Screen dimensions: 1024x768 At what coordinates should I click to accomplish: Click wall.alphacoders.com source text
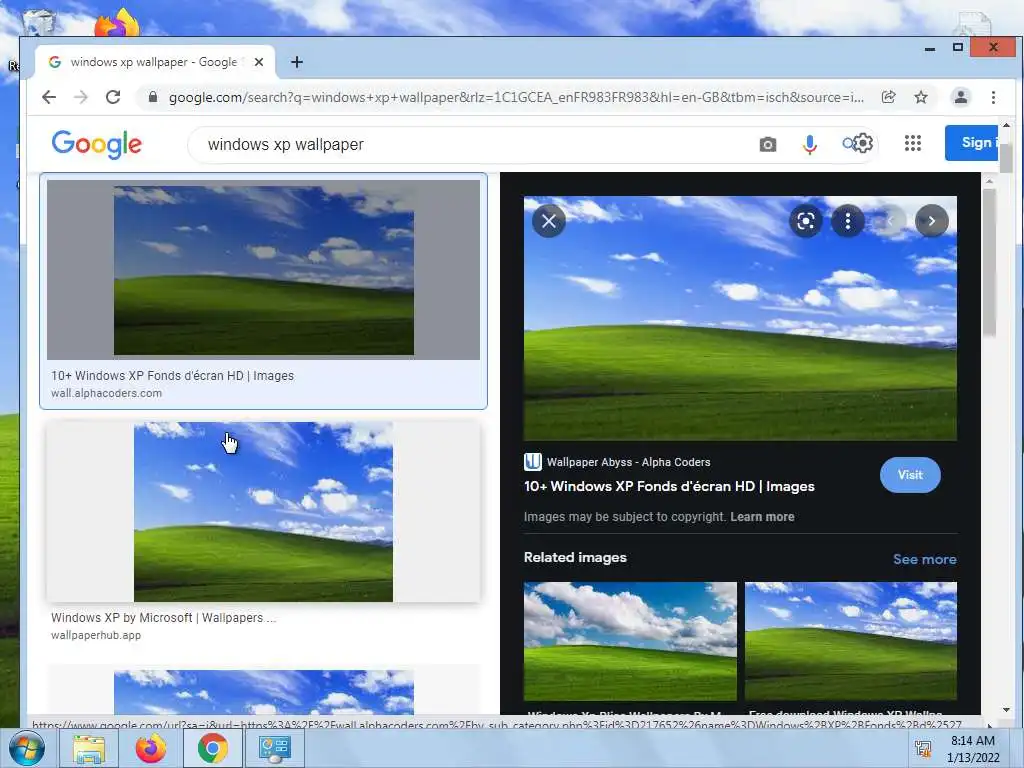(x=106, y=393)
